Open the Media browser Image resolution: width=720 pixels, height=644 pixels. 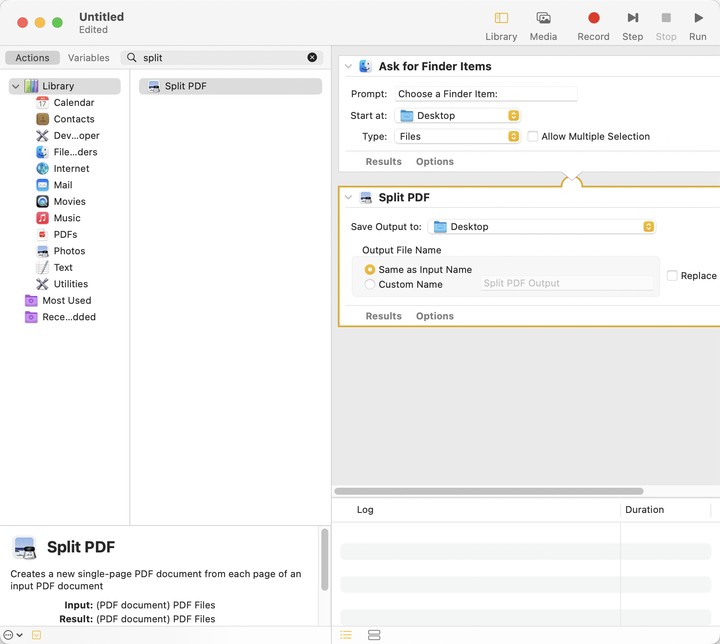[x=543, y=18]
